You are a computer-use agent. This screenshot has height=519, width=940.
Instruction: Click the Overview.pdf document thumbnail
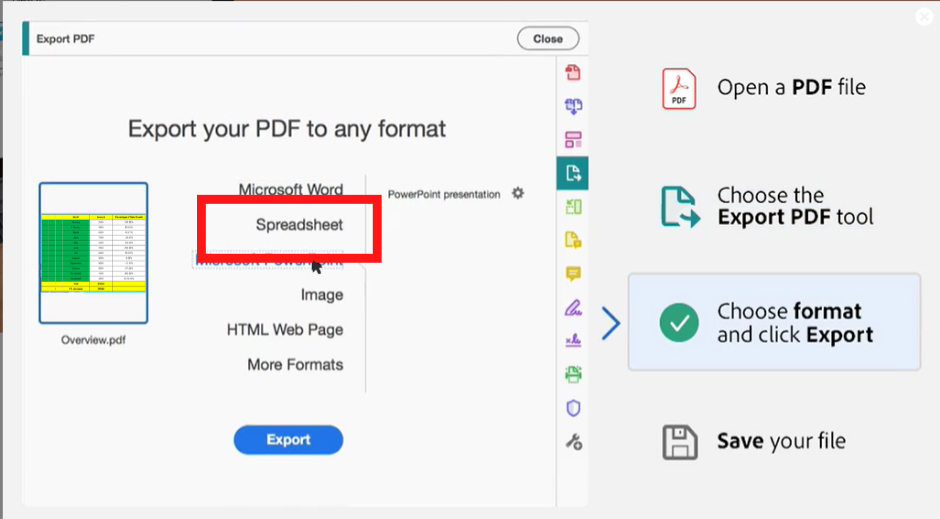[x=93, y=253]
